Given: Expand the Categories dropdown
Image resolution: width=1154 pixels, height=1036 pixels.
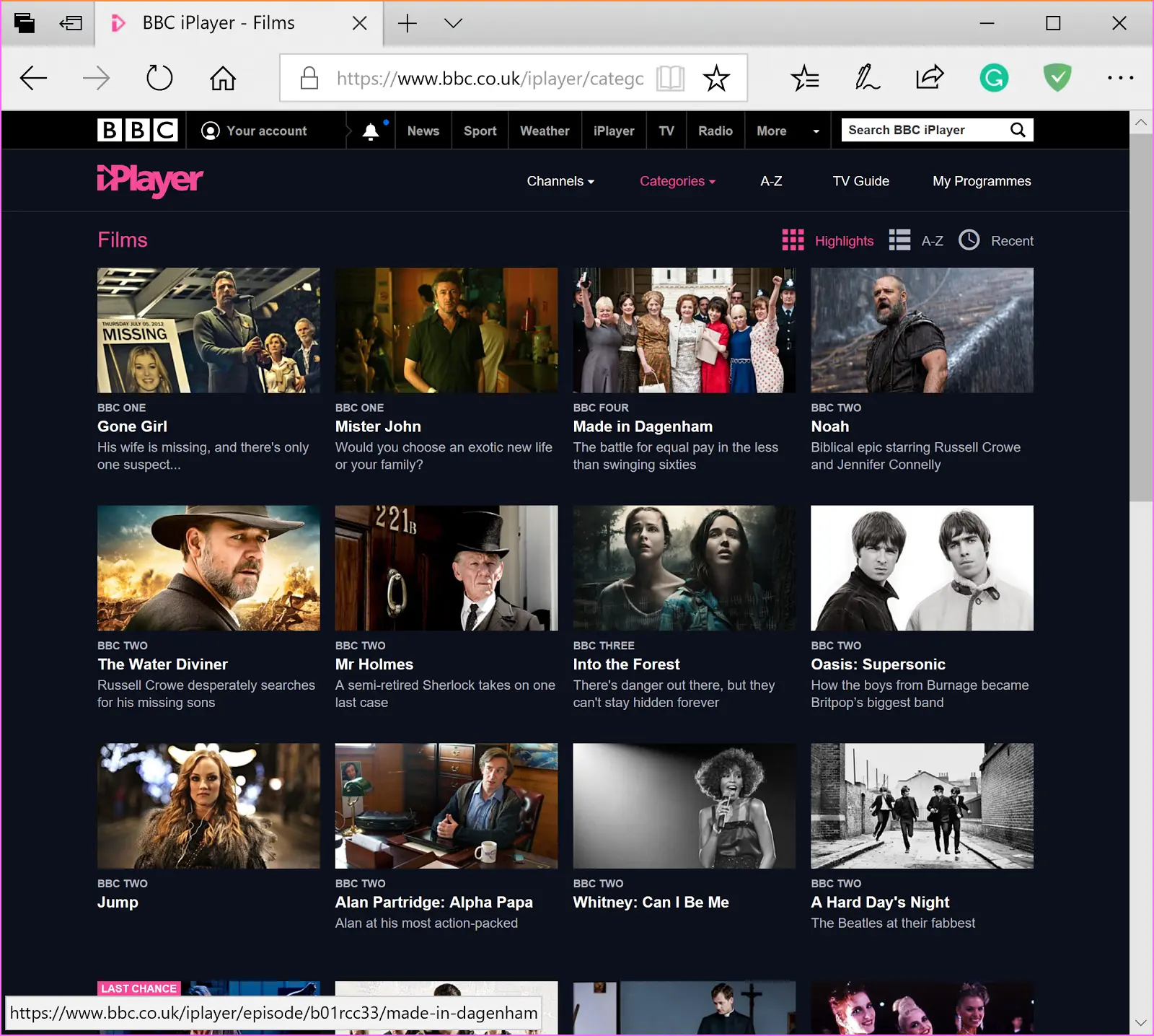Looking at the screenshot, I should pyautogui.click(x=677, y=181).
